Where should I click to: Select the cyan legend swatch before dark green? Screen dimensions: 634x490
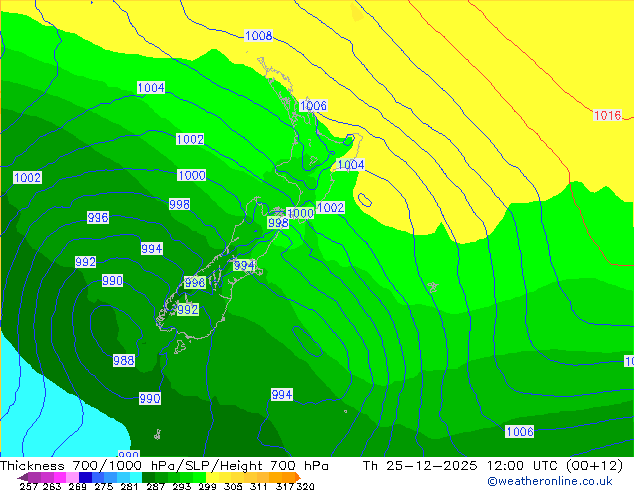point(136,477)
